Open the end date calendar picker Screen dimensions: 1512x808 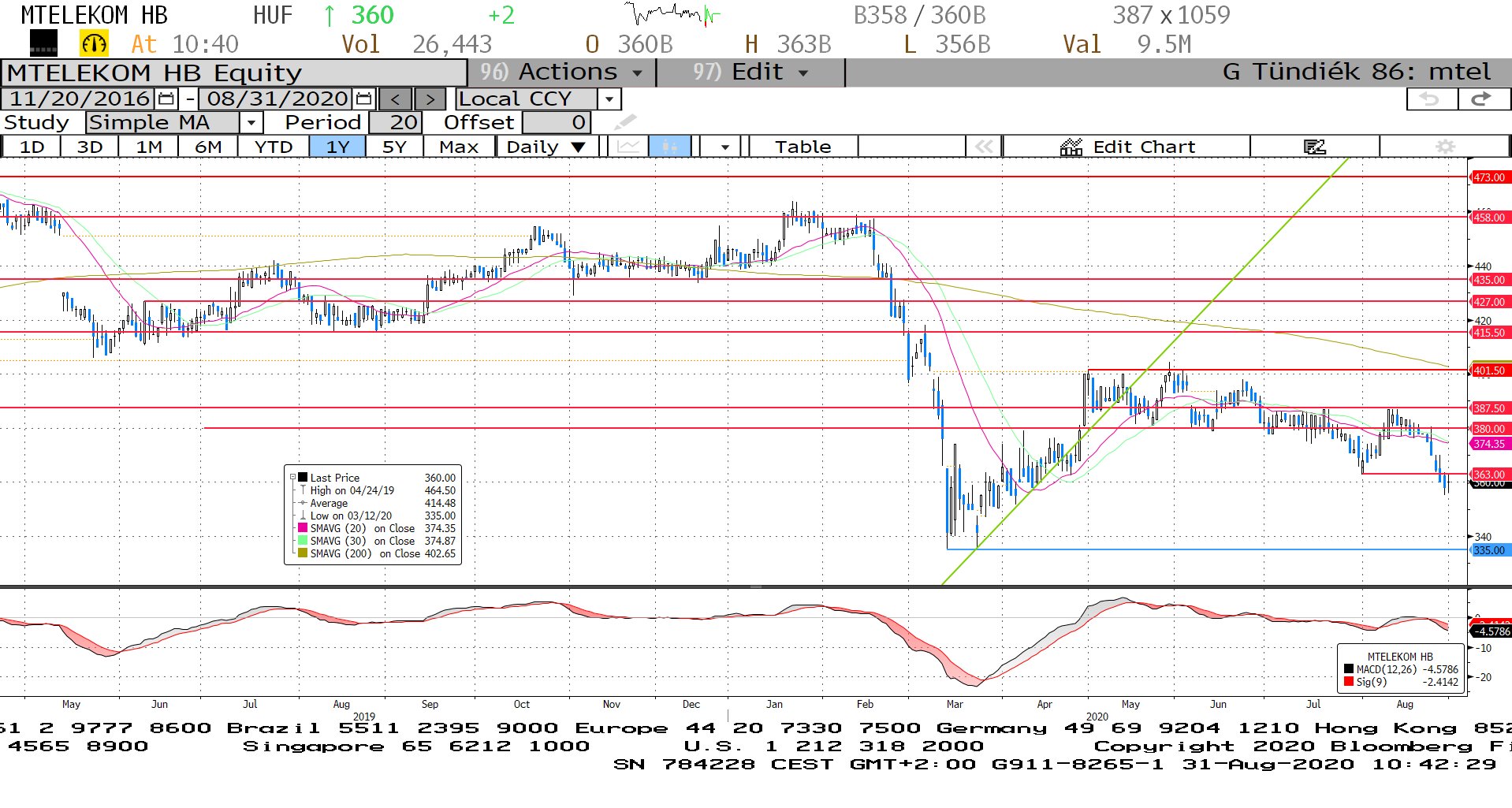[363, 99]
